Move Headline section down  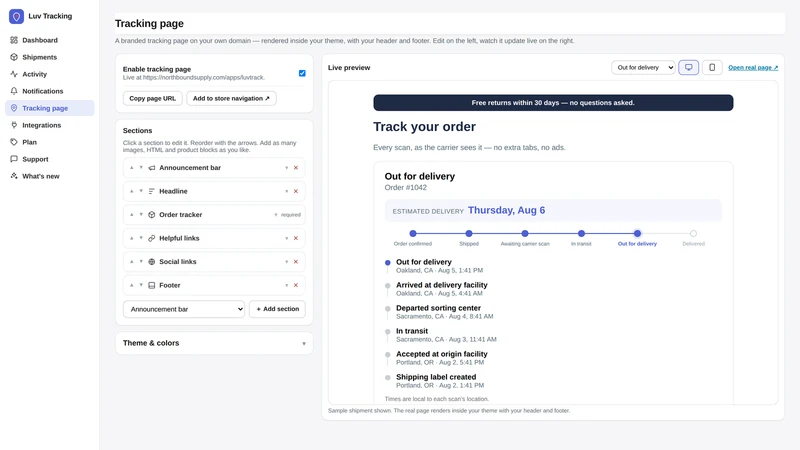(x=141, y=191)
